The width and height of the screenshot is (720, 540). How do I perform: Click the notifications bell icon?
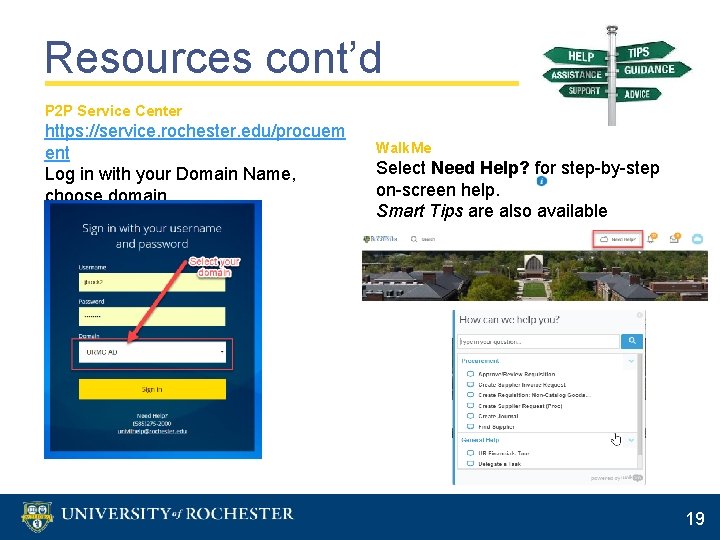click(651, 239)
